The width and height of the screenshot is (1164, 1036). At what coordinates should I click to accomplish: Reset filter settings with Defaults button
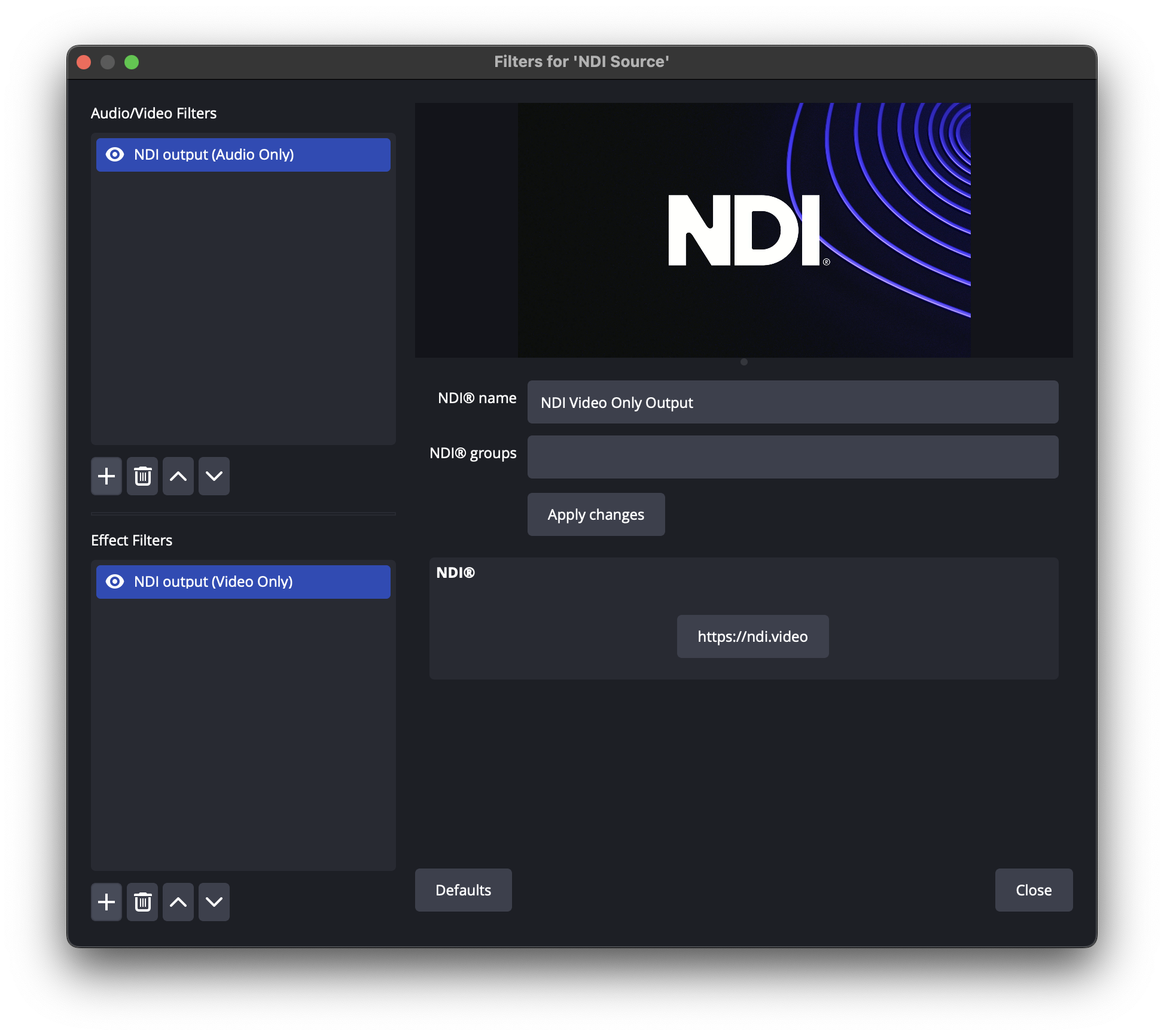click(463, 890)
